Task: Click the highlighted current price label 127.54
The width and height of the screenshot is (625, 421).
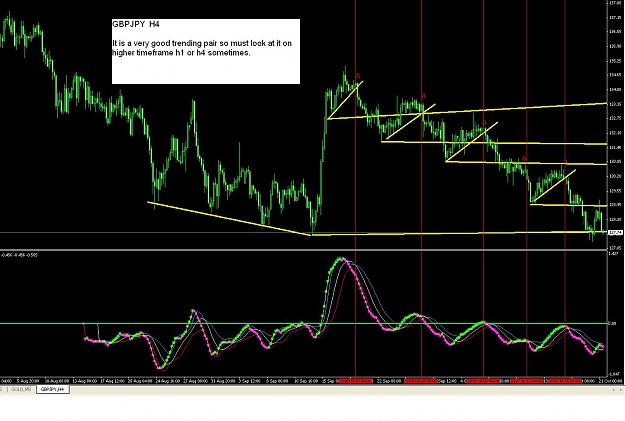Action: (616, 232)
